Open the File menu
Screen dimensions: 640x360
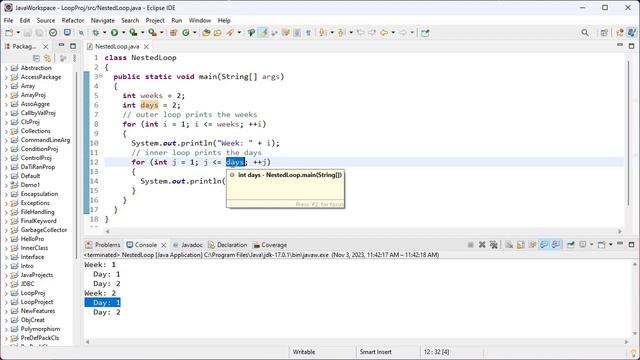(8, 20)
